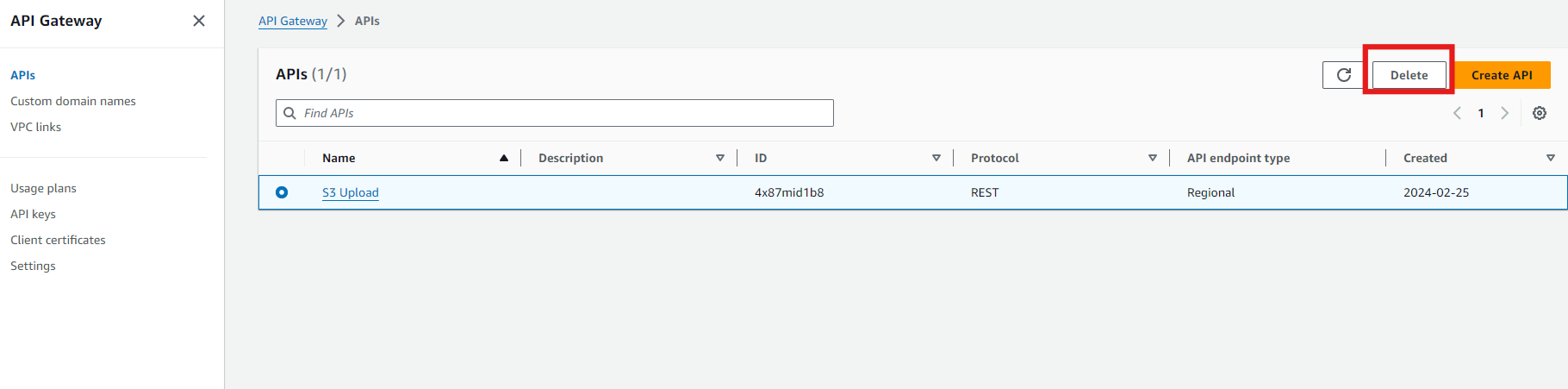Sort the Created column
The image size is (1568, 389).
(1551, 158)
